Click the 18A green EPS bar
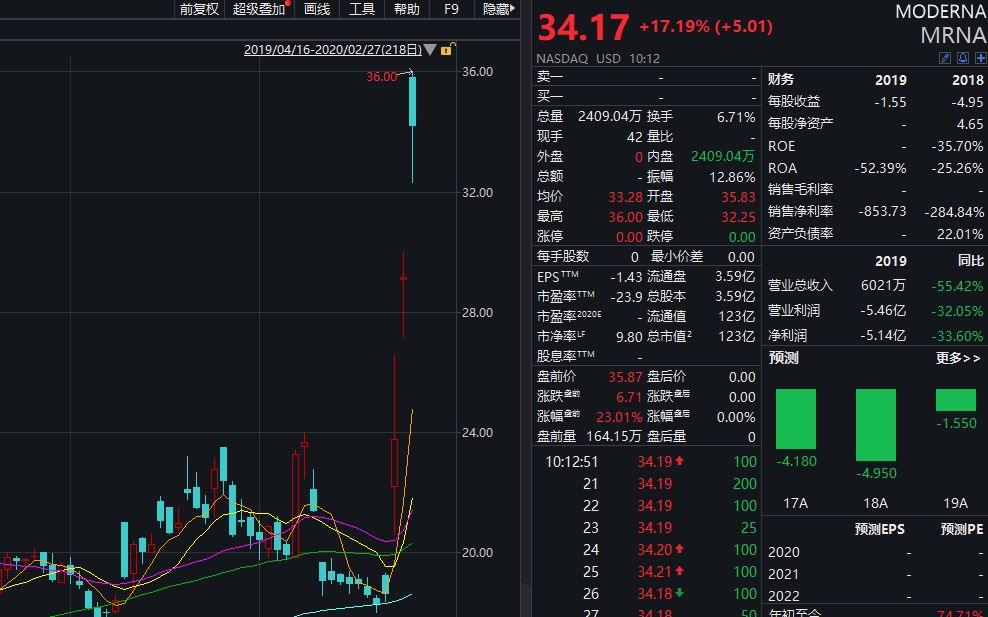Image resolution: width=988 pixels, height=617 pixels. coord(876,425)
